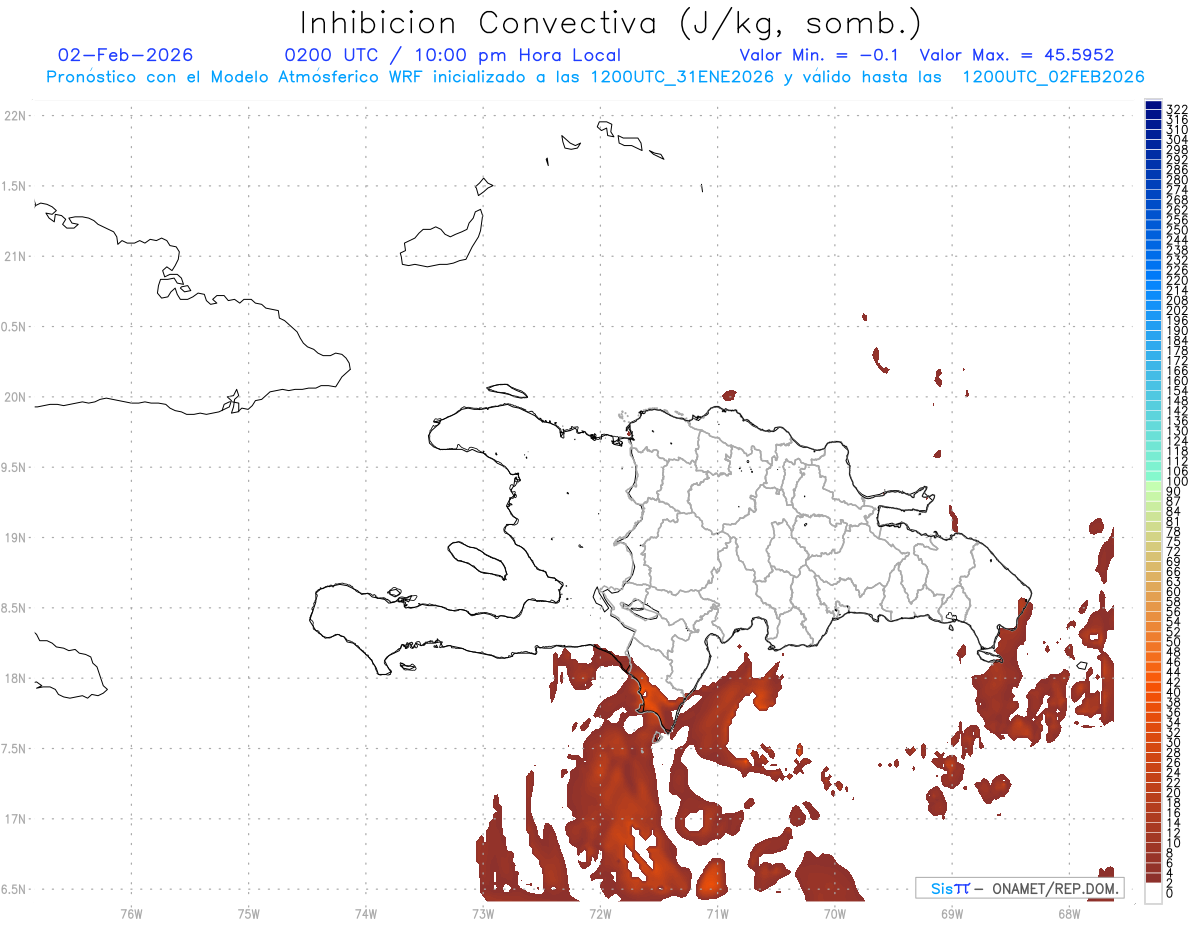Click the 'Pronóstico con el Modelo Atmósferico WRF' line

(596, 77)
